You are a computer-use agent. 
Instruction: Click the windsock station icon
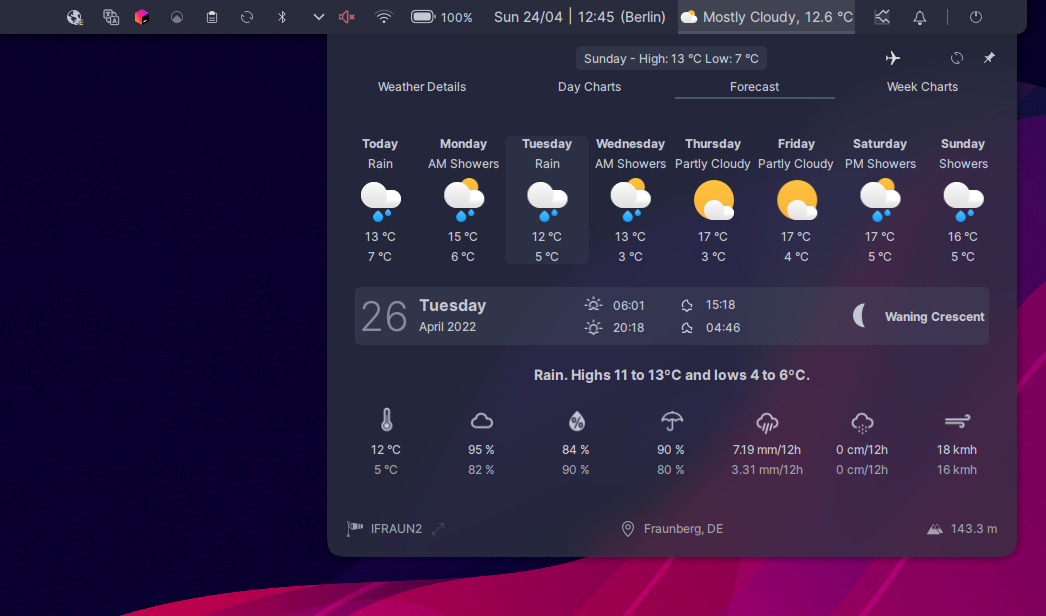click(x=355, y=529)
